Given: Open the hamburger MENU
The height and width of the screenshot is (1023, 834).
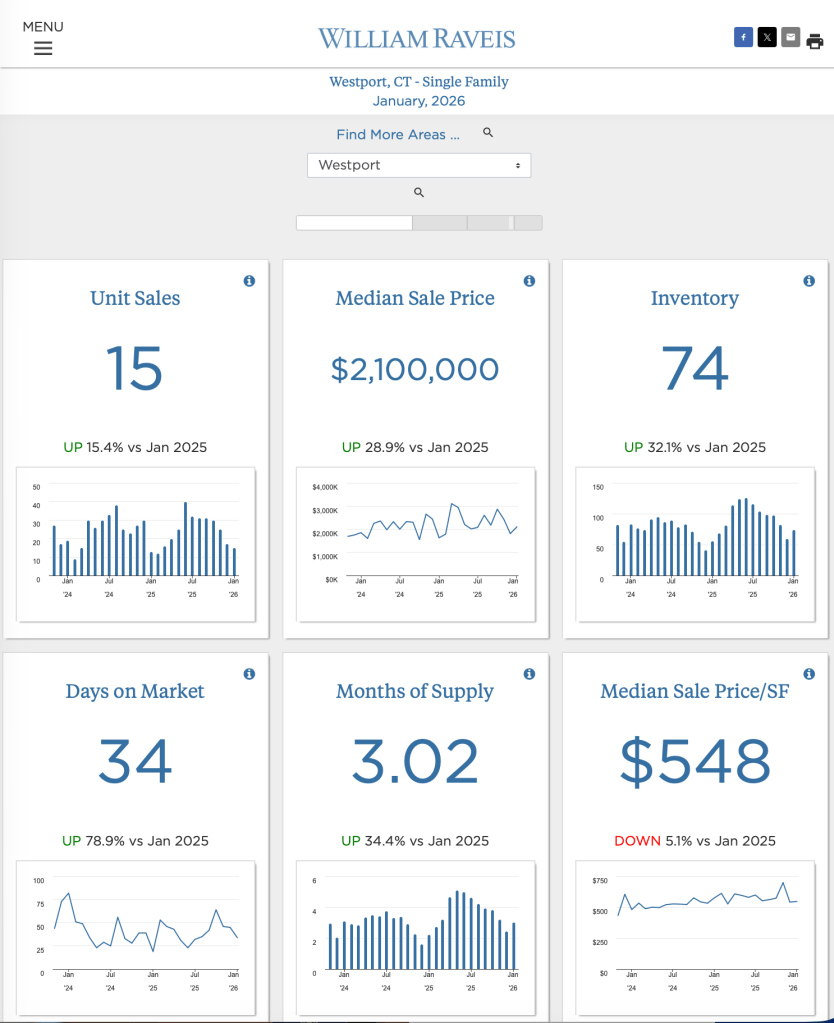Looking at the screenshot, I should 43,39.
